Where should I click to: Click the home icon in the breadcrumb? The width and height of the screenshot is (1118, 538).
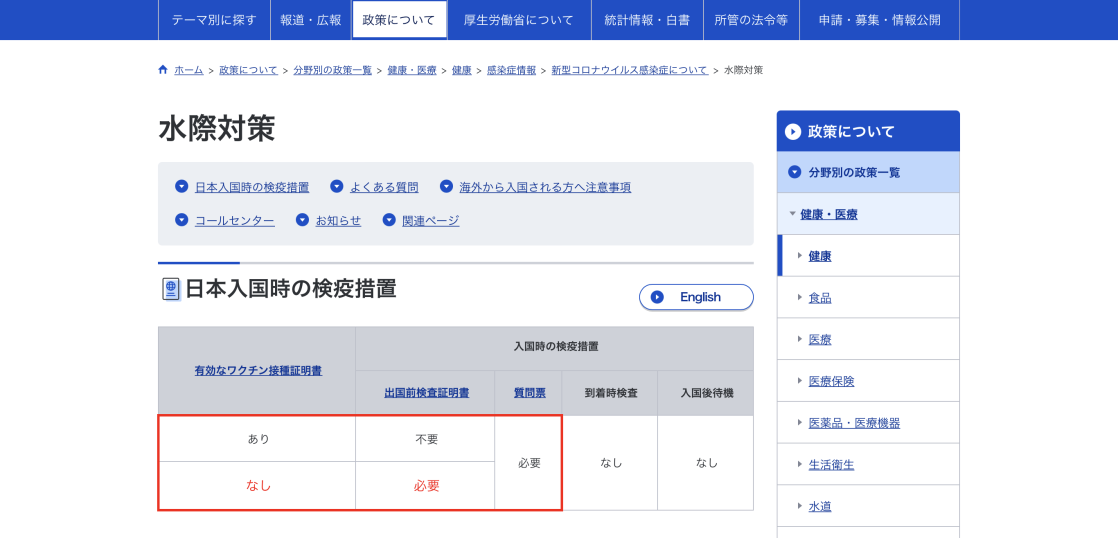[x=163, y=70]
